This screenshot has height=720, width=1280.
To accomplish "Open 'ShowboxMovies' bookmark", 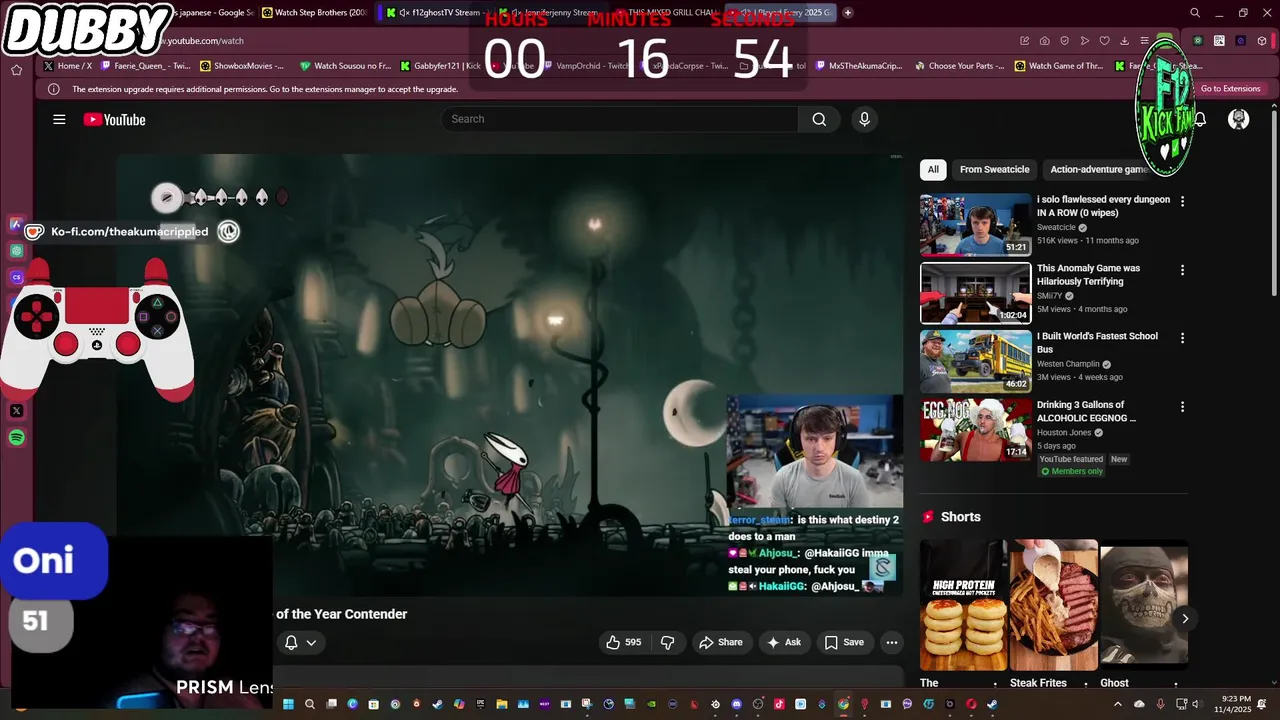I will click(242, 66).
